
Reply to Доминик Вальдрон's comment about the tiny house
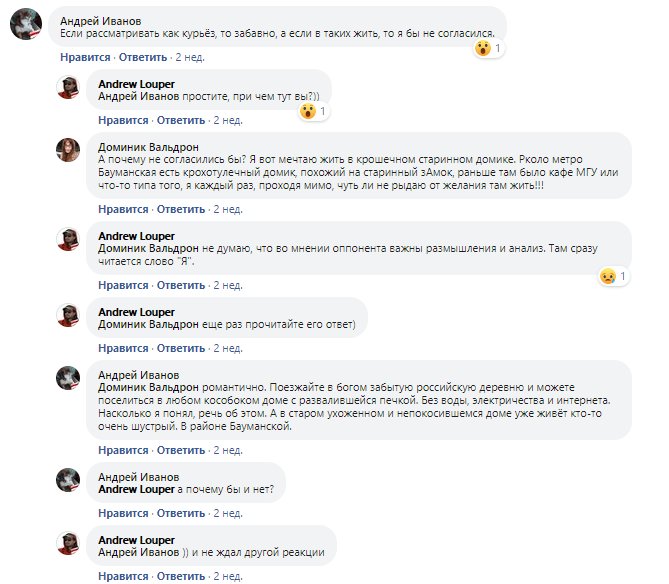[x=180, y=209]
